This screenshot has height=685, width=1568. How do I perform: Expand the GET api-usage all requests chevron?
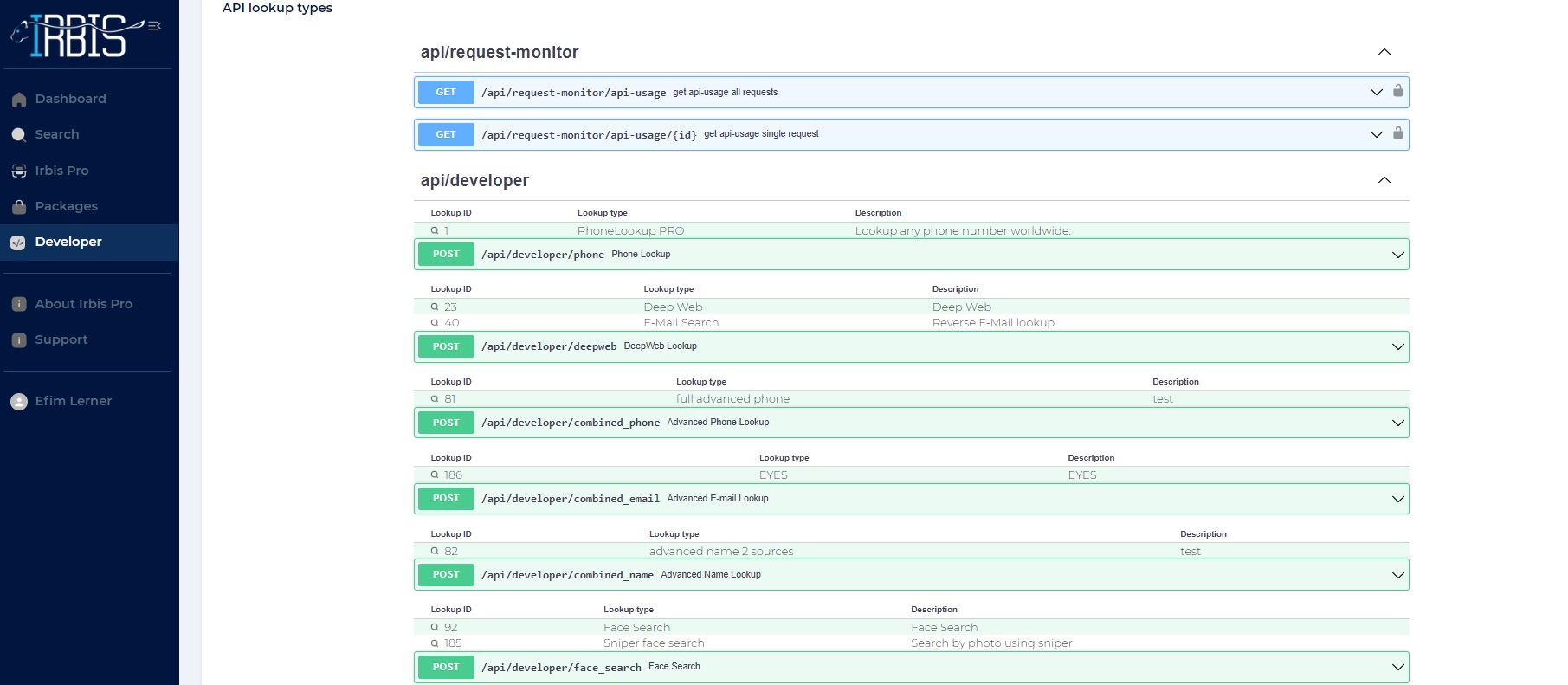[x=1376, y=92]
